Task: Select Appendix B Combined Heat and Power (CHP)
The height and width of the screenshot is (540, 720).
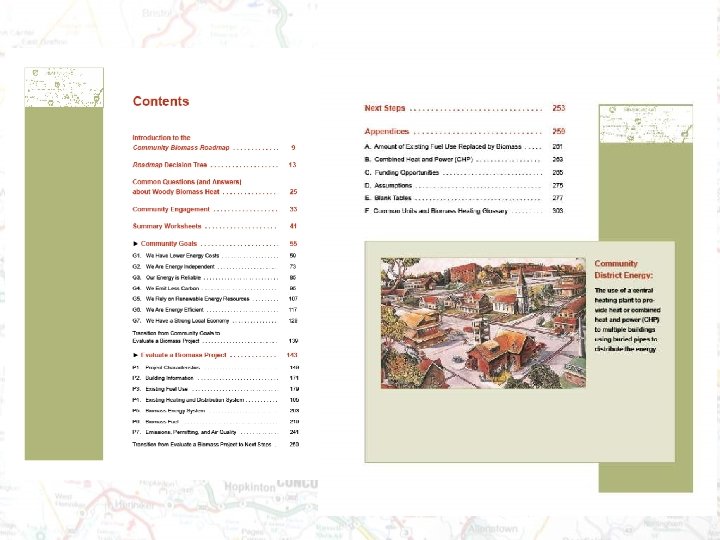Action: (x=464, y=160)
